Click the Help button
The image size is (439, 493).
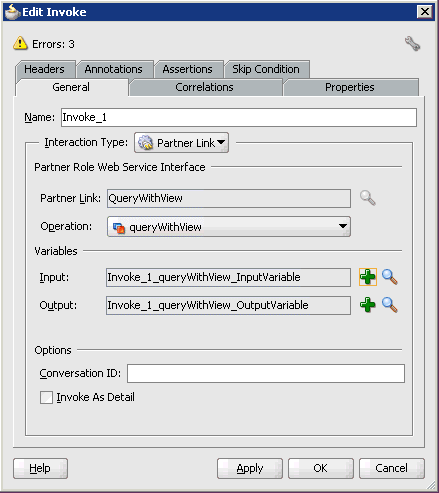pos(40,468)
